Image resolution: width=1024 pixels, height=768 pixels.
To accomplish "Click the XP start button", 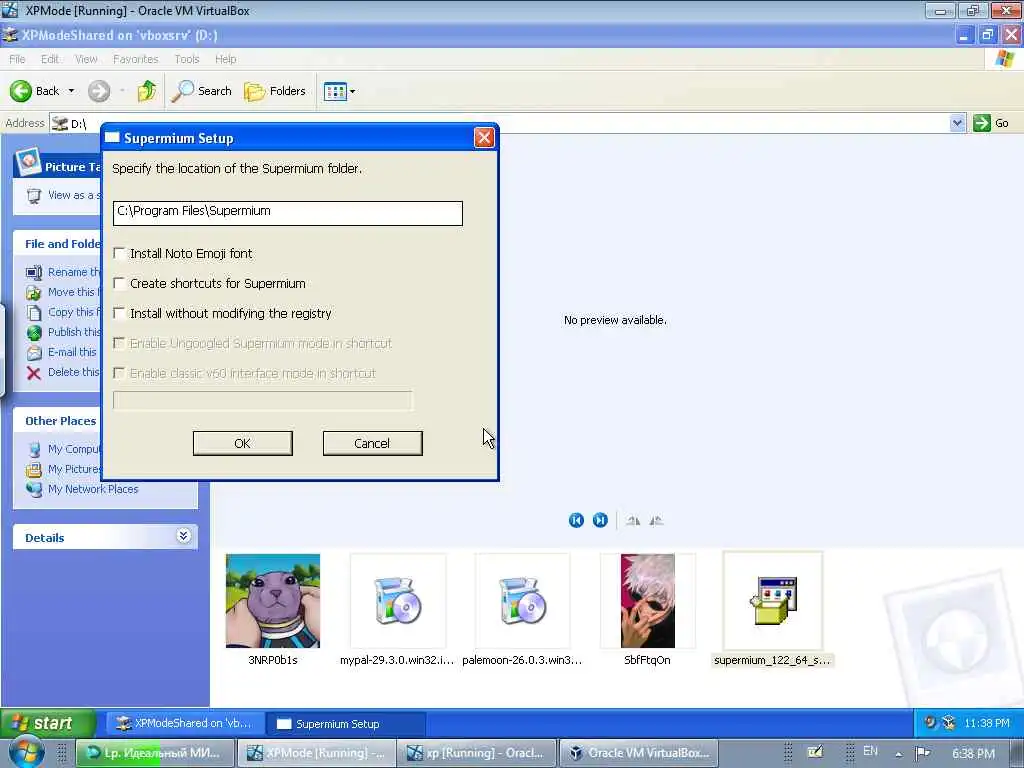I will pos(48,723).
